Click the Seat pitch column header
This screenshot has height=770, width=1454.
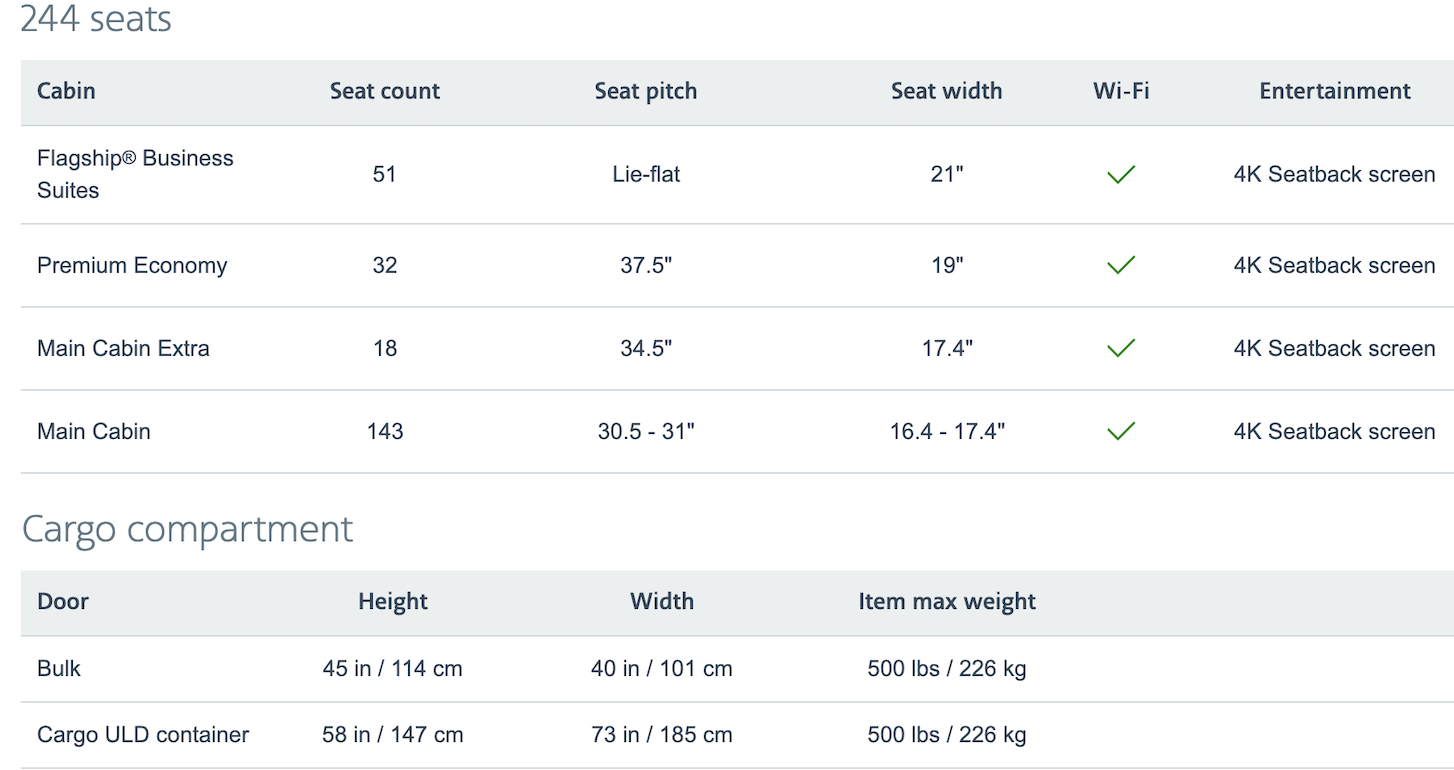coord(646,91)
